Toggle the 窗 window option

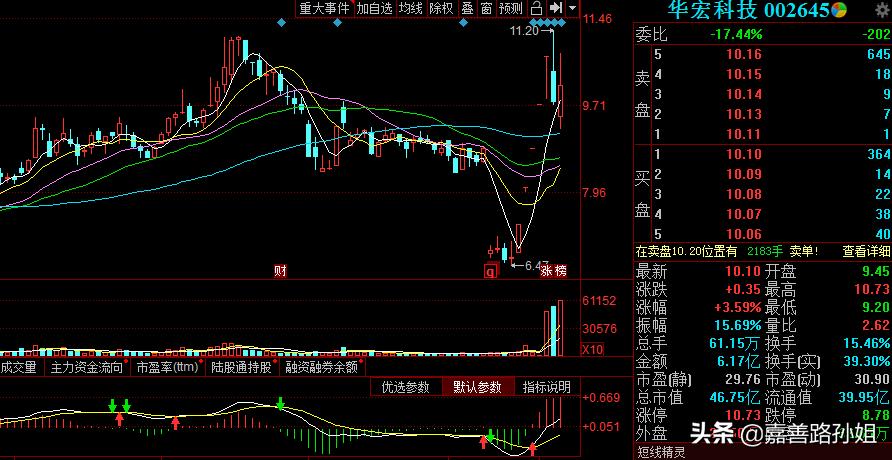(x=486, y=8)
